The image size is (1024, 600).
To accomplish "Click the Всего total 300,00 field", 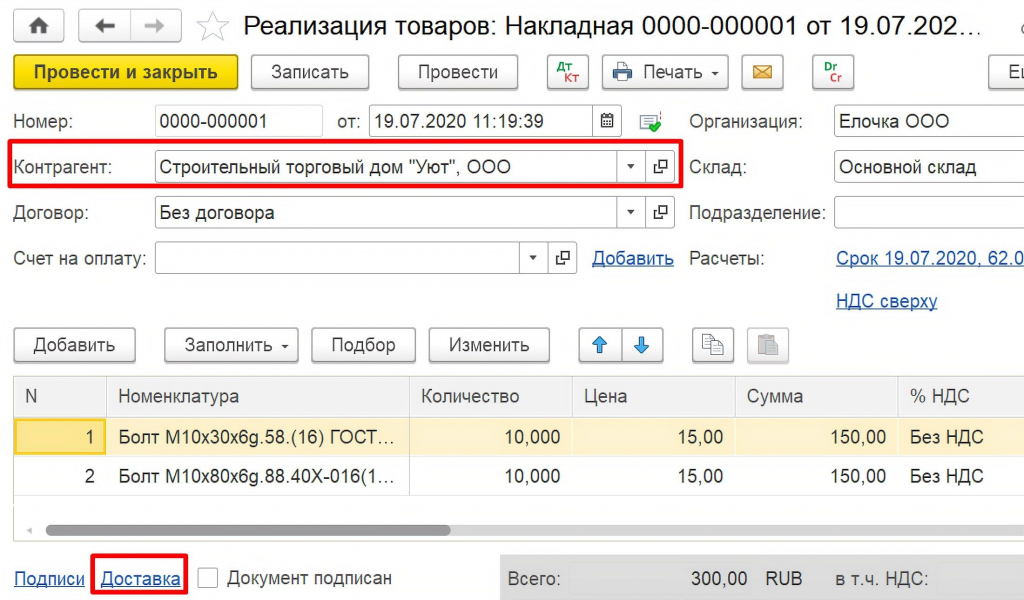I will tap(660, 578).
